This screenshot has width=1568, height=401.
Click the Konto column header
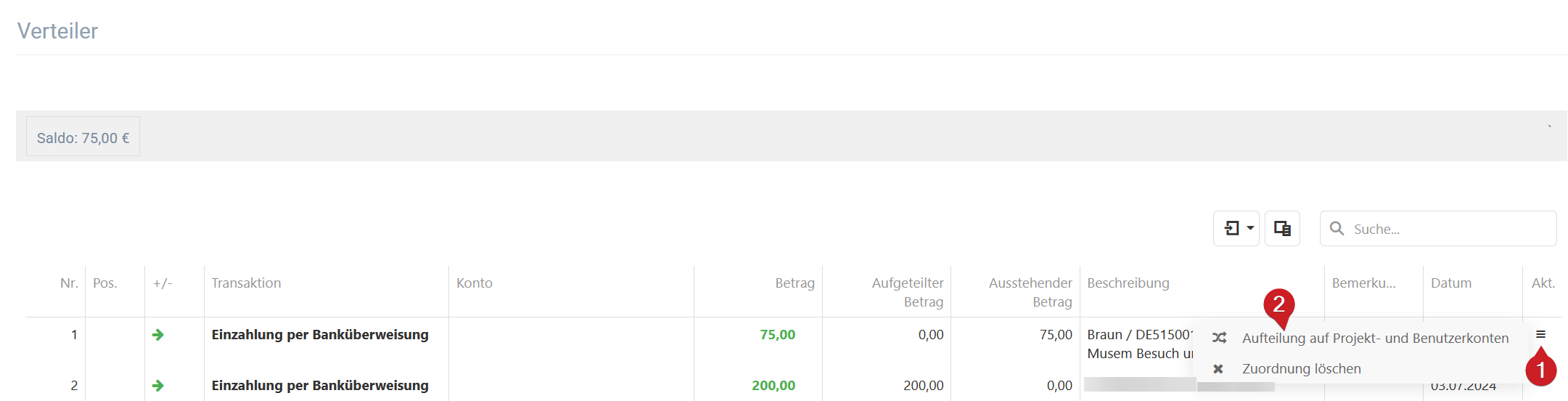474,283
